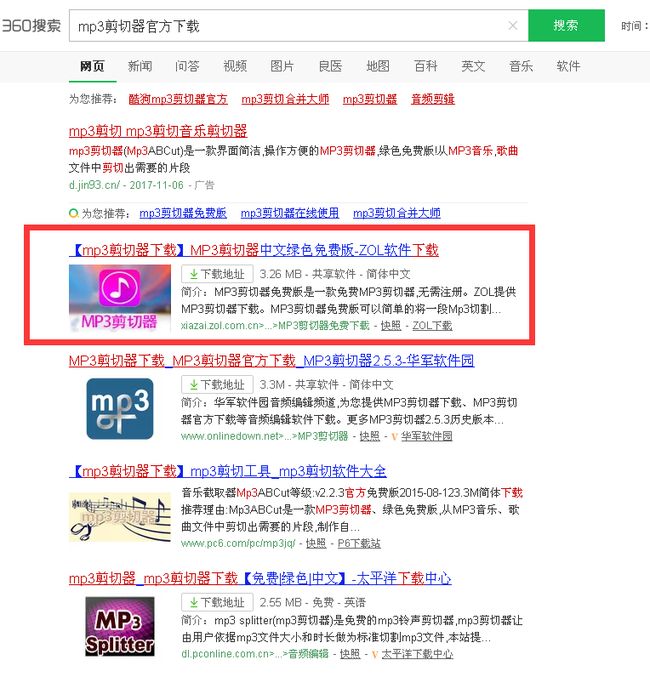Clear the search box with the X icon
The width and height of the screenshot is (650, 677).
(513, 26)
